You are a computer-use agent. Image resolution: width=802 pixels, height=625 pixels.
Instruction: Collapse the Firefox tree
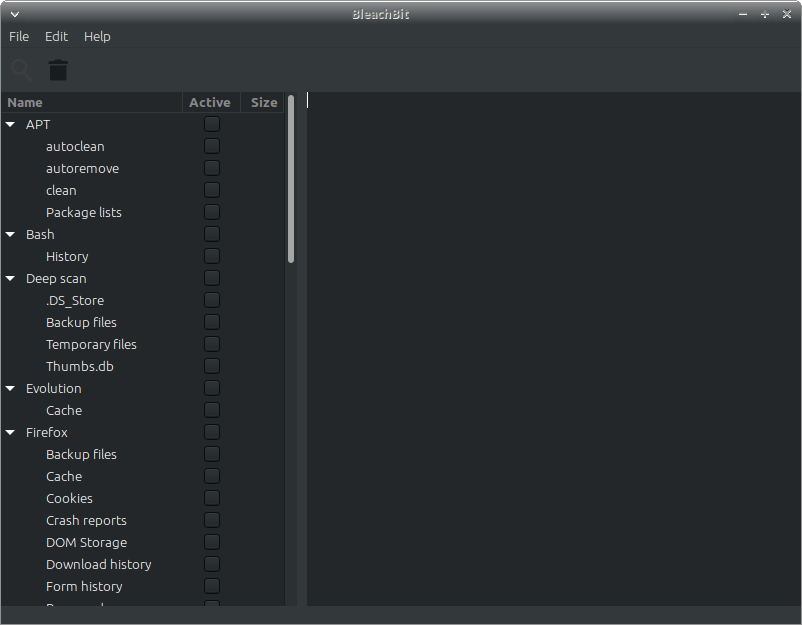coord(10,432)
